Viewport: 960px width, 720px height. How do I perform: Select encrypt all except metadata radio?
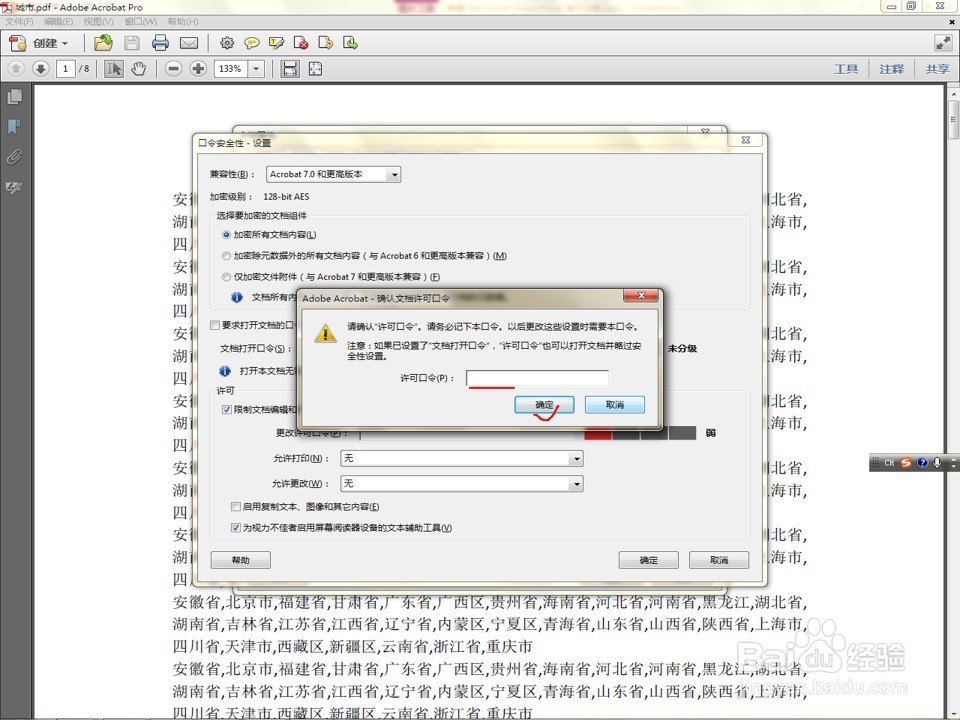[x=226, y=256]
